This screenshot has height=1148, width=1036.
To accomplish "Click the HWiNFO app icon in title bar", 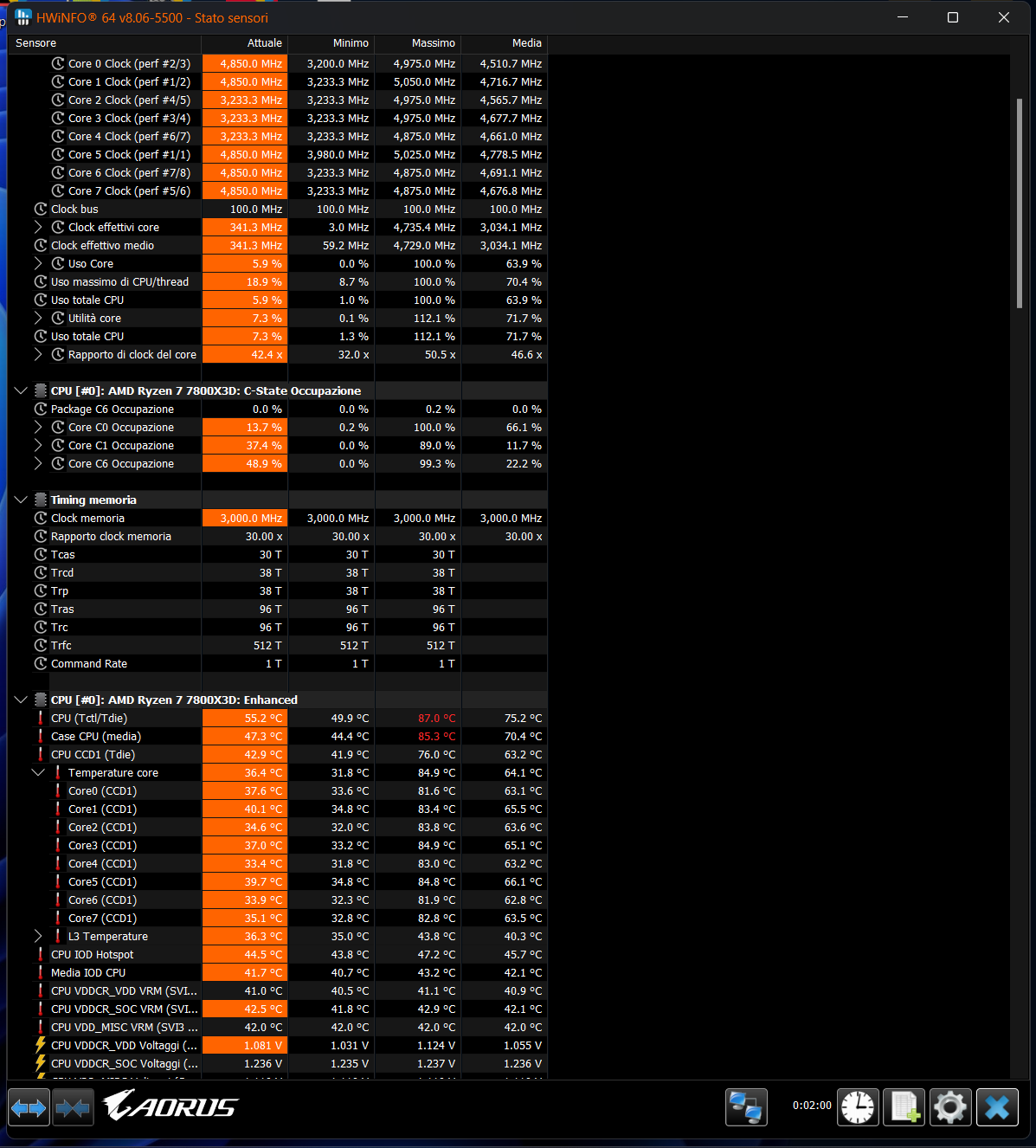I will tap(23, 17).
